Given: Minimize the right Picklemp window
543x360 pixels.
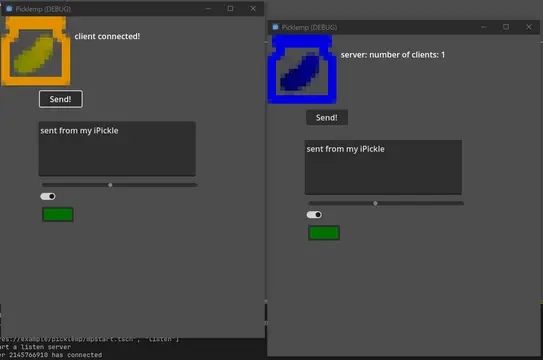Looking at the screenshot, I should pyautogui.click(x=484, y=27).
